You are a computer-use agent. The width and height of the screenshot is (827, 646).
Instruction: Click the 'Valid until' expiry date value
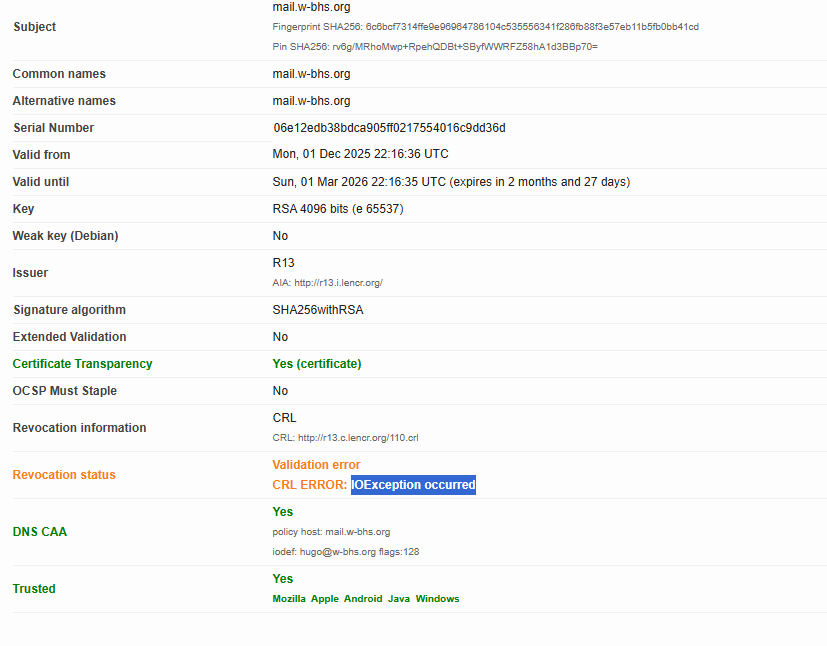click(451, 182)
